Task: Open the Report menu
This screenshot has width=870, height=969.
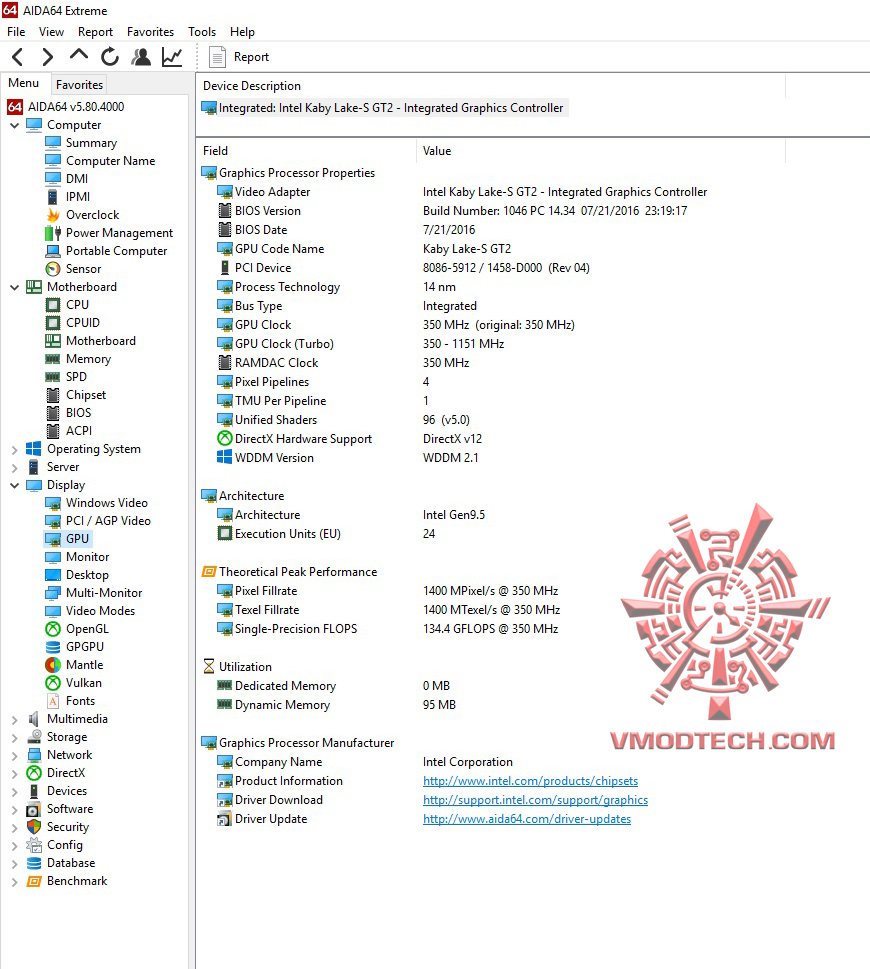Action: point(95,32)
